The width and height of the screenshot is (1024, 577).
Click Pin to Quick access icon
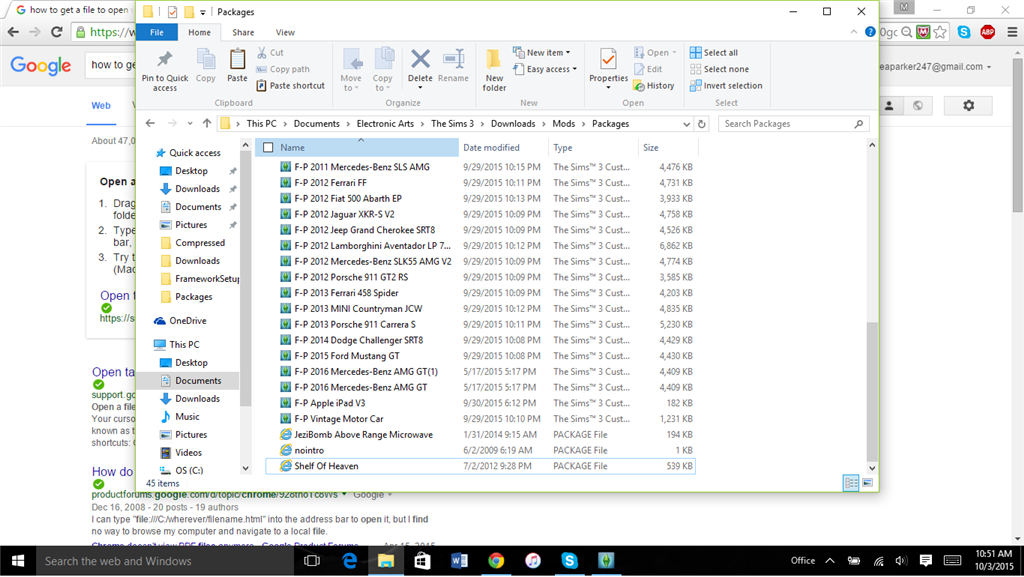pos(165,59)
